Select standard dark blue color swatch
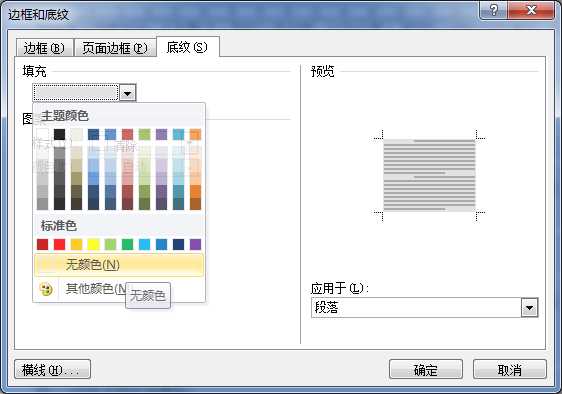Image resolution: width=562 pixels, height=394 pixels. [x=178, y=245]
